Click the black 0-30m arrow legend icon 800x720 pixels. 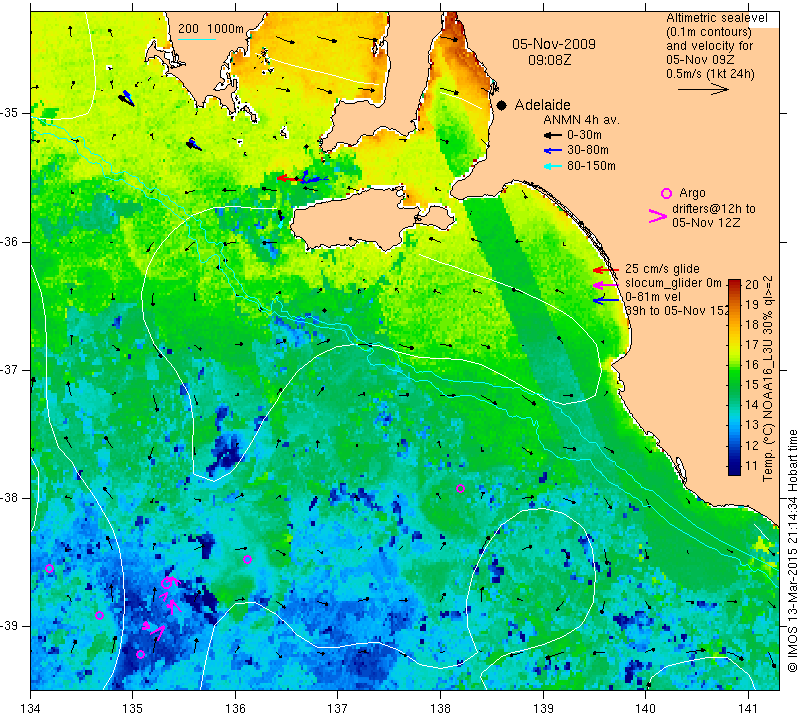pos(553,135)
